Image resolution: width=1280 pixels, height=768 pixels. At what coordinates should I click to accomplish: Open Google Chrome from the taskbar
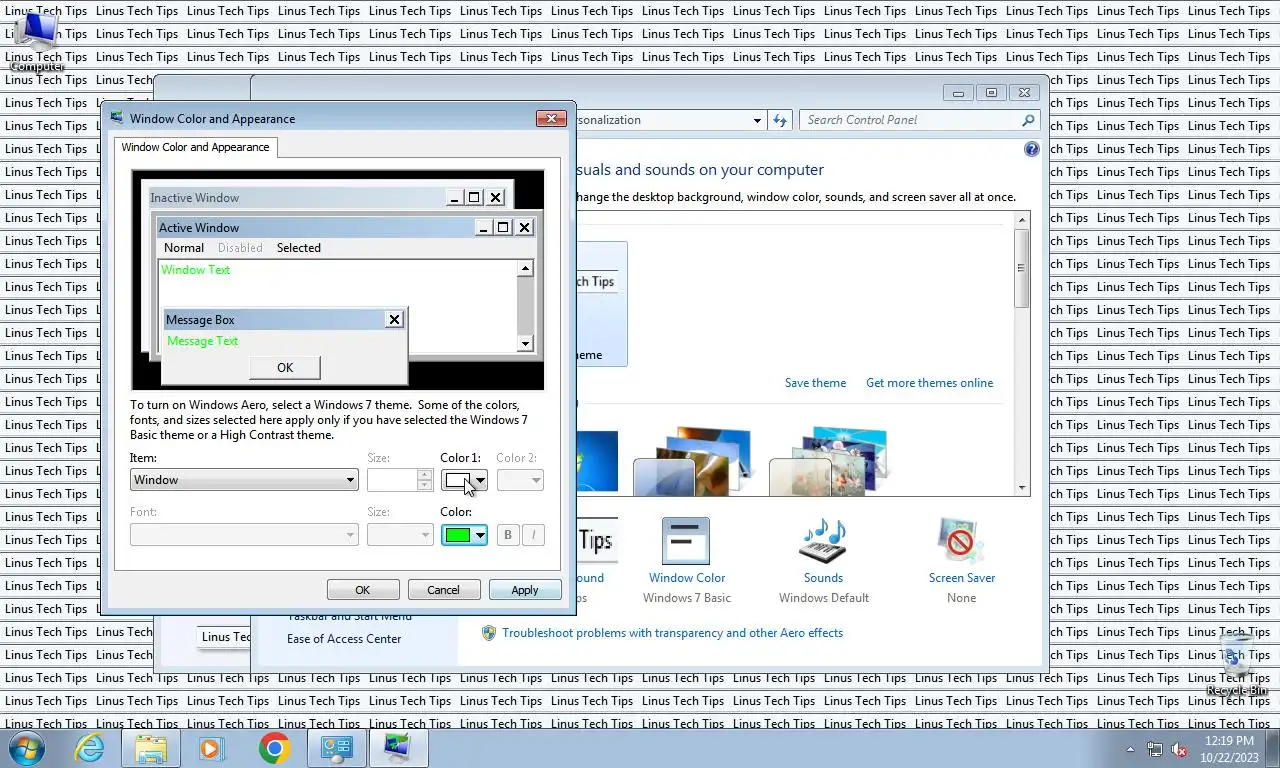point(274,748)
